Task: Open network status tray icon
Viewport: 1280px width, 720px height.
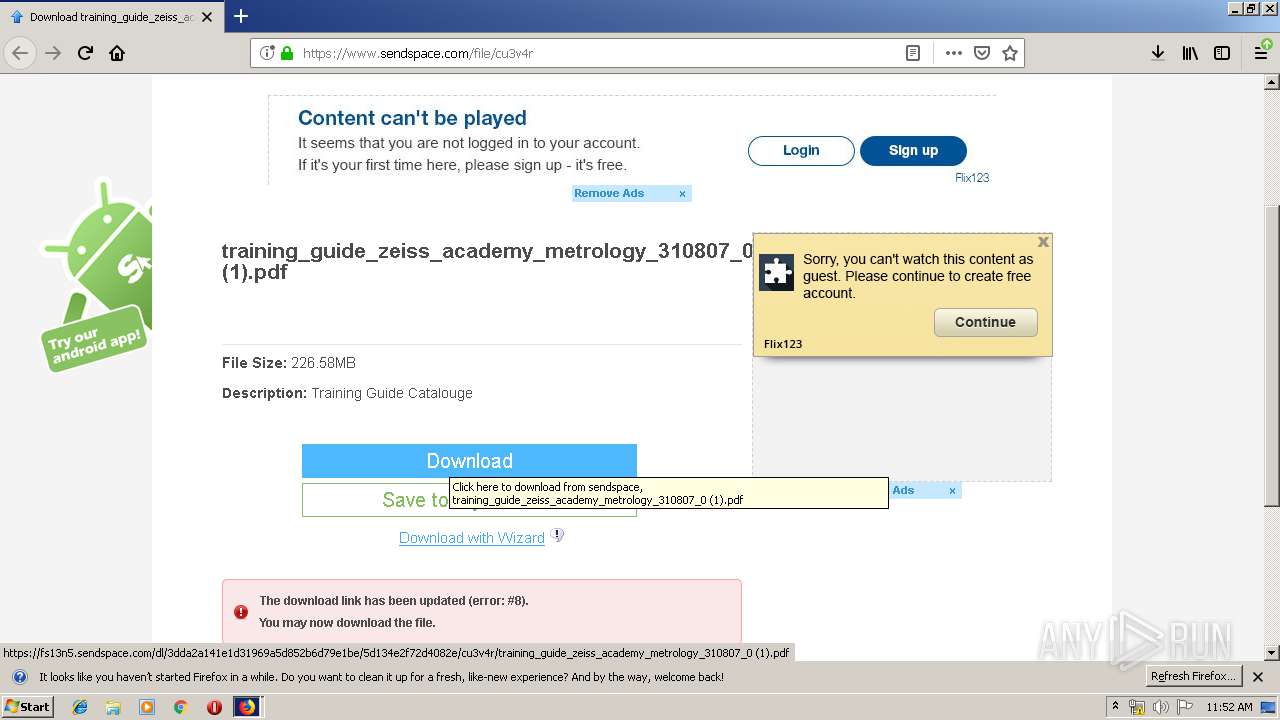Action: 1137,707
